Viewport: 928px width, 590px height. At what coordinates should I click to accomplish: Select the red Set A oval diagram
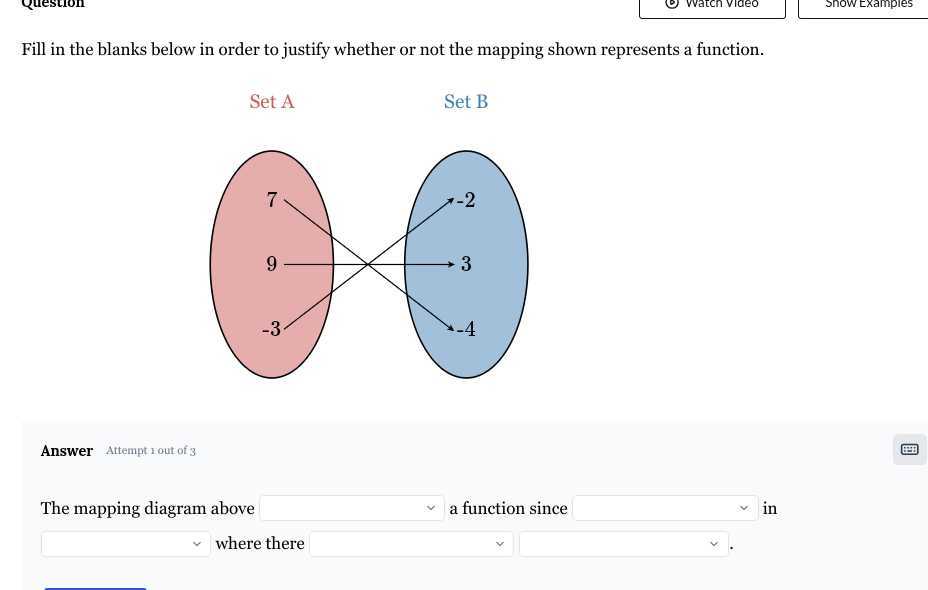[x=271, y=264]
